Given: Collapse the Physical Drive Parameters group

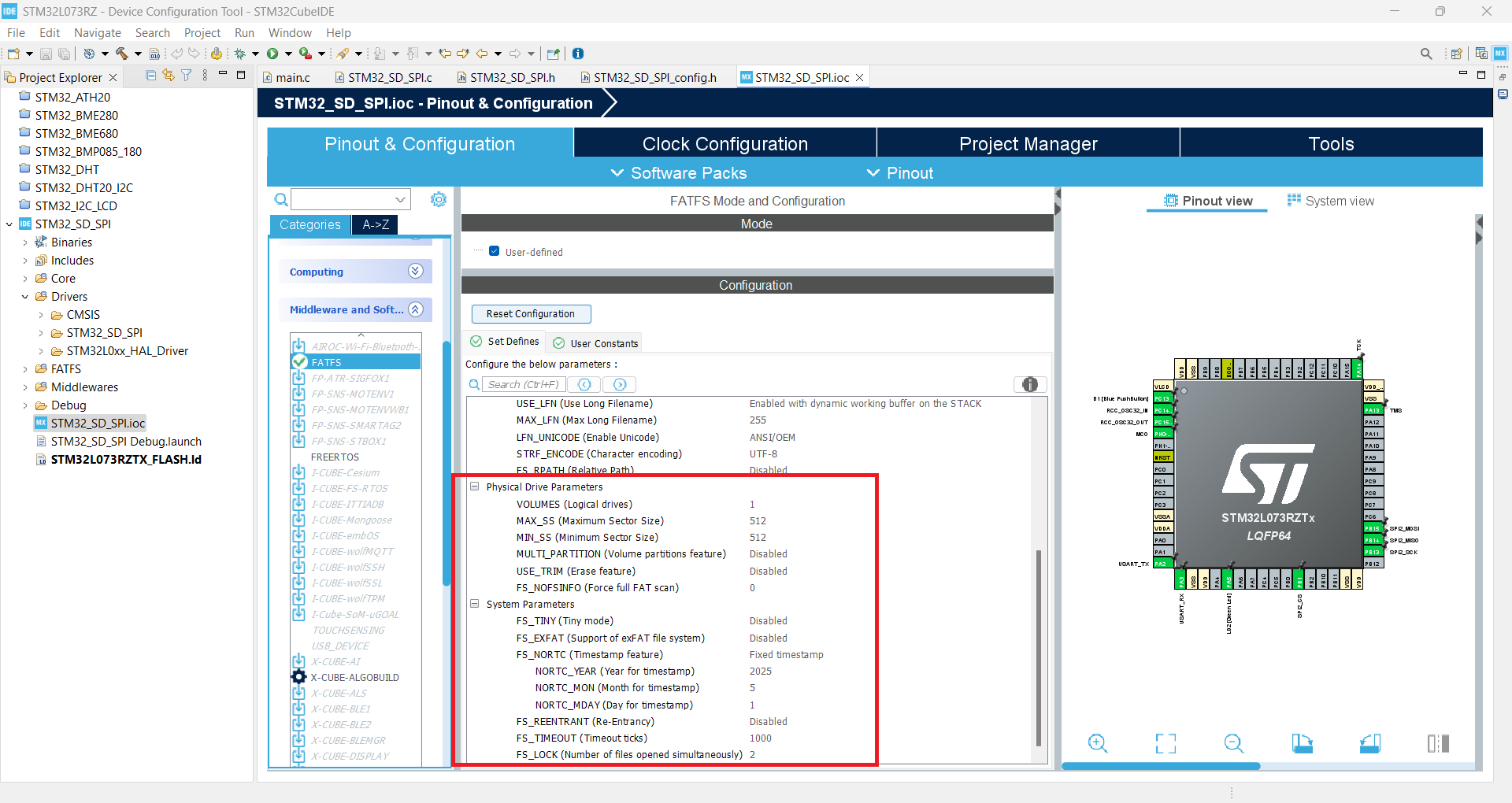Looking at the screenshot, I should 475,487.
